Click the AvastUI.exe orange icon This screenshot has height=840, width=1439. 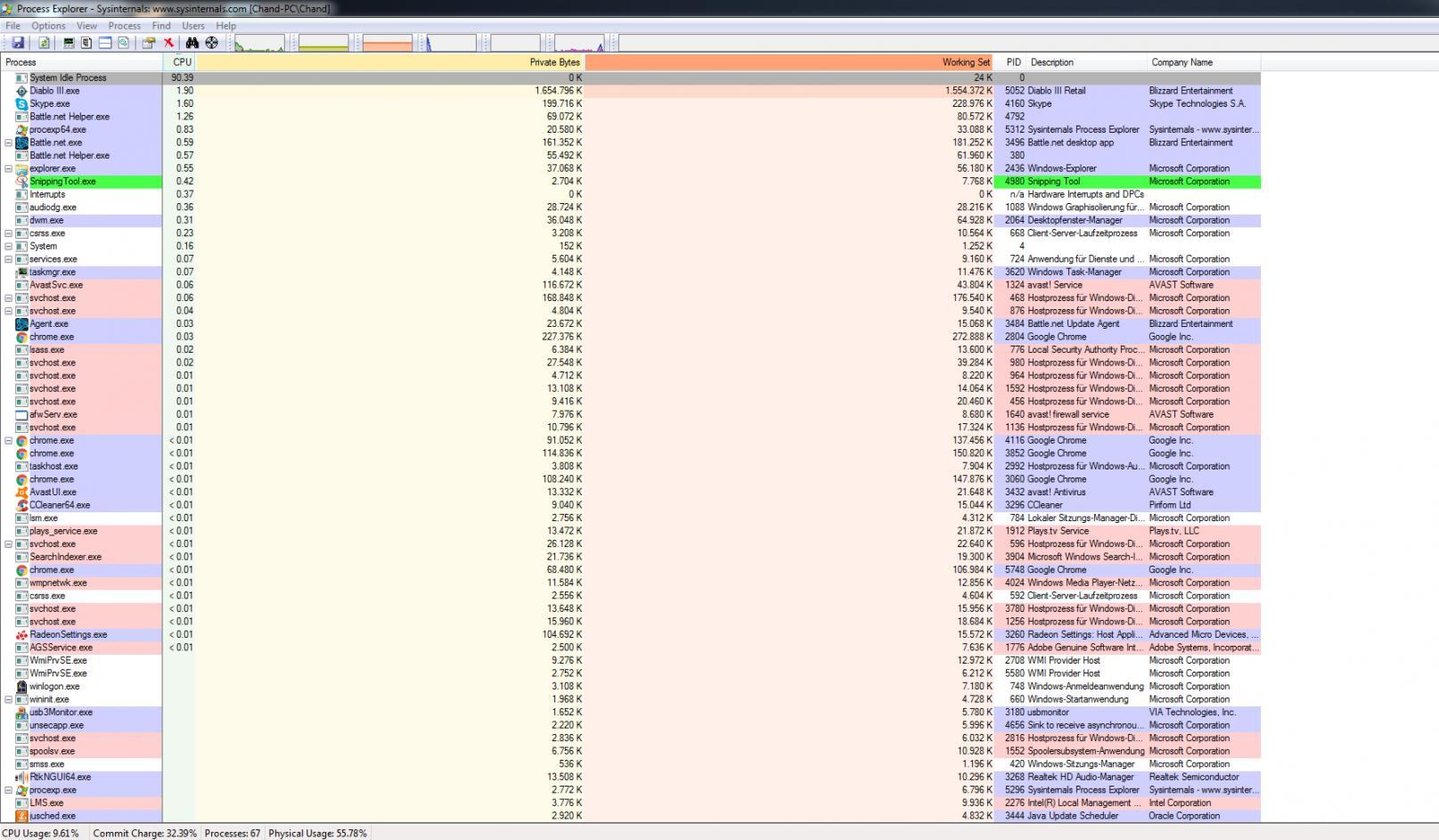[x=22, y=492]
